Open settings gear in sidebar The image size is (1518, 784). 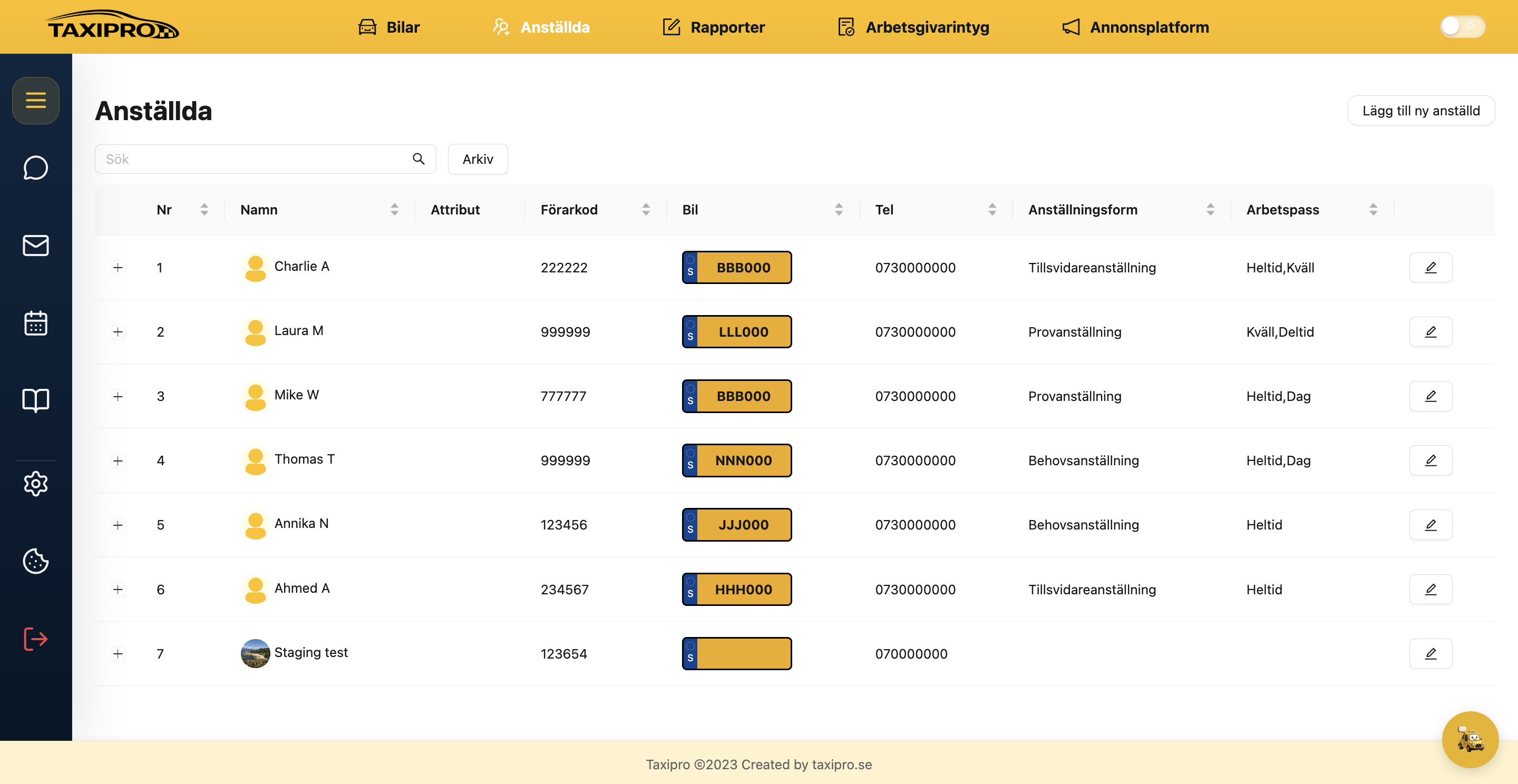click(x=36, y=484)
